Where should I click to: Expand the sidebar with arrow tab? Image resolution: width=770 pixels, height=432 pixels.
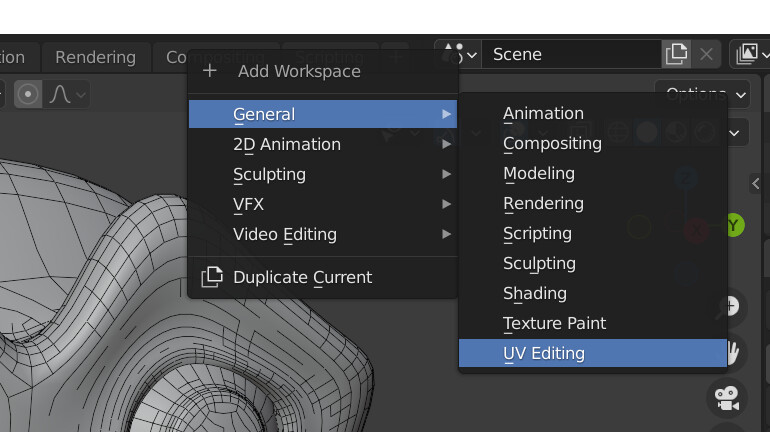coord(756,184)
